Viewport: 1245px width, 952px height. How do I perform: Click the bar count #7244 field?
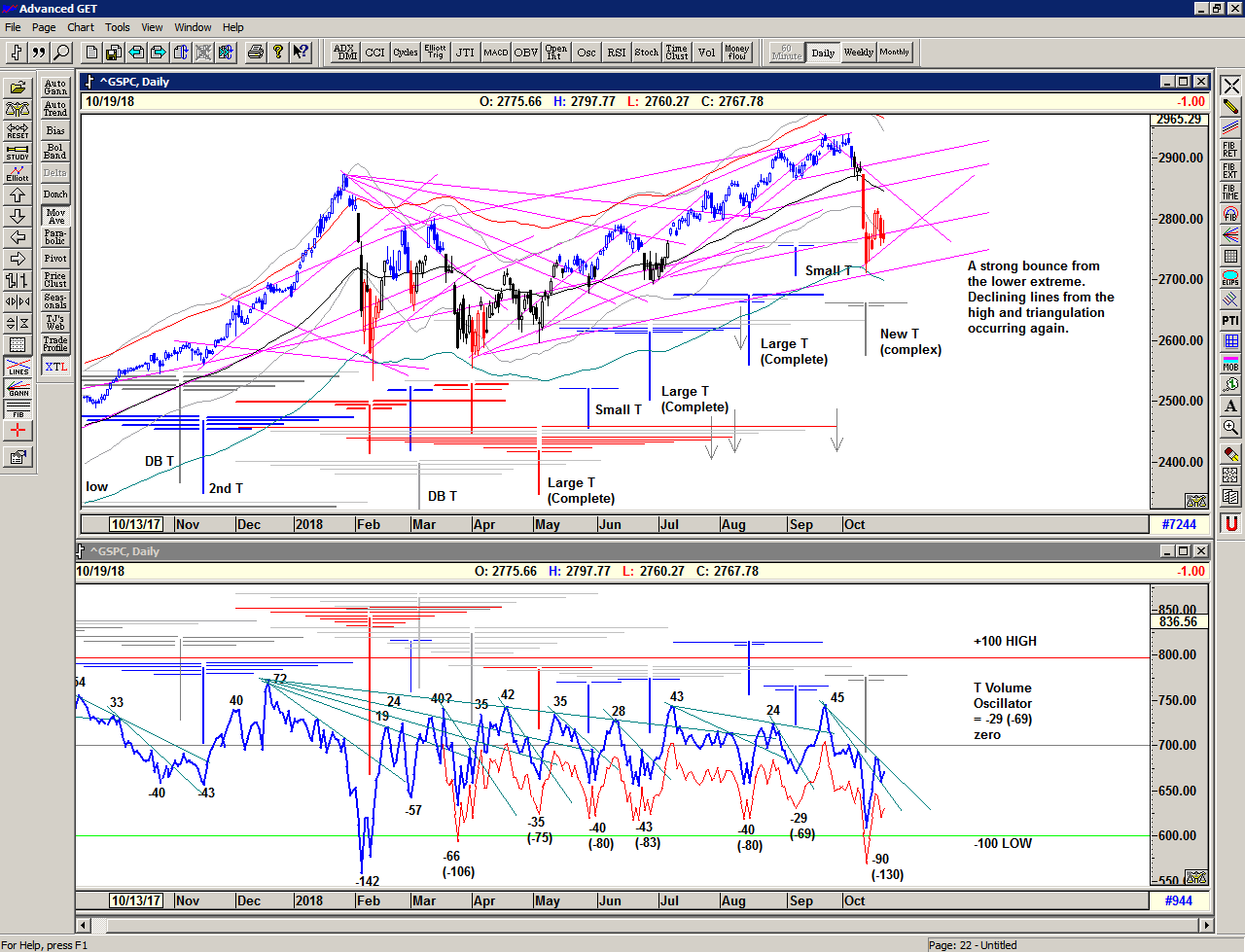(x=1179, y=524)
